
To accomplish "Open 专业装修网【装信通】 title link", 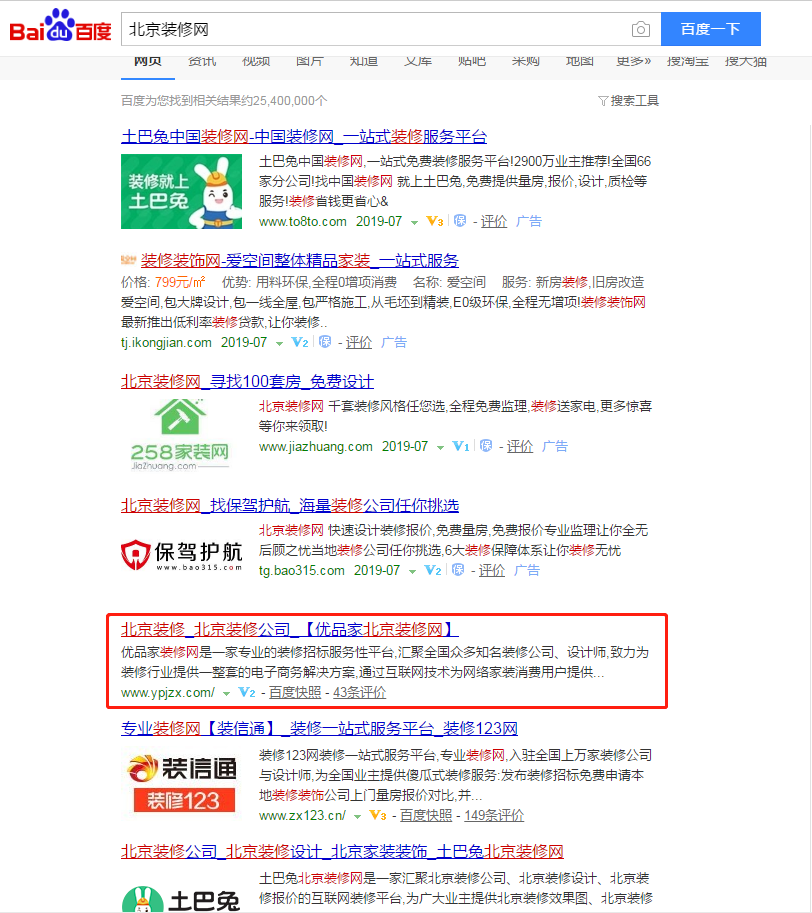I will click(320, 729).
